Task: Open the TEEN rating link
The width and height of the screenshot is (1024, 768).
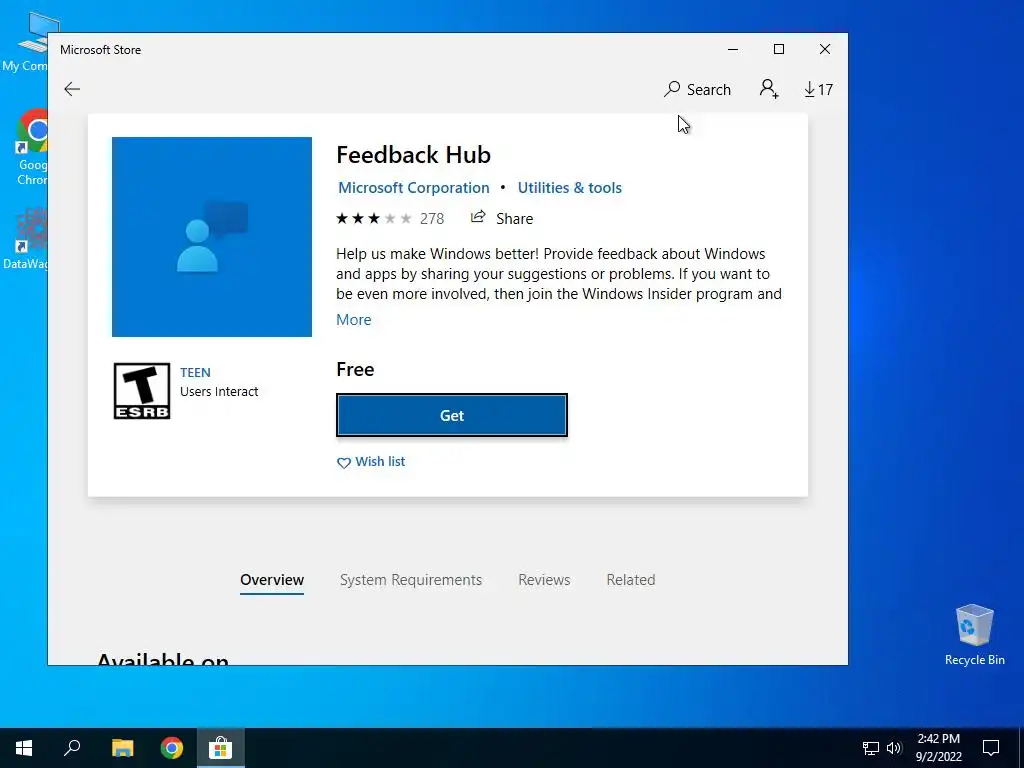Action: [195, 372]
